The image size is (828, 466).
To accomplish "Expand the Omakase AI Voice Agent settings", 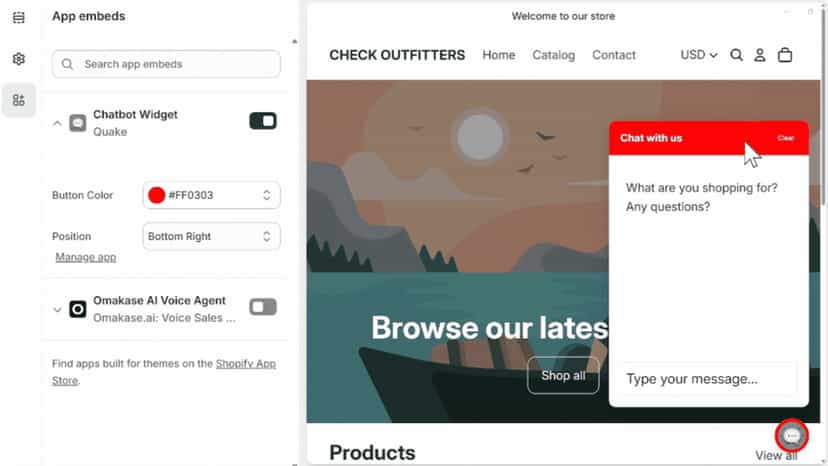I will (57, 310).
